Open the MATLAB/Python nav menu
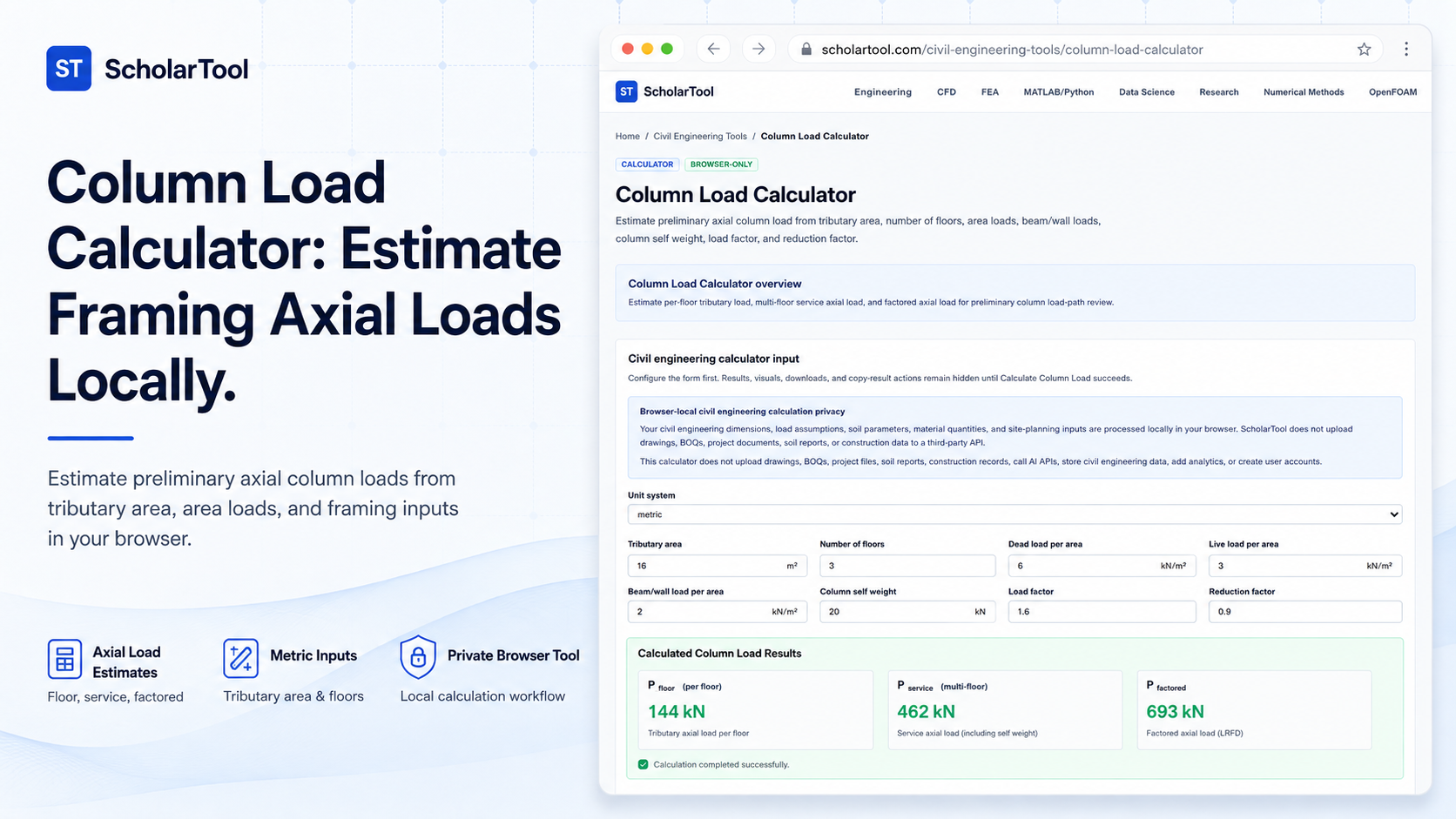The image size is (1456, 819). pyautogui.click(x=1059, y=92)
